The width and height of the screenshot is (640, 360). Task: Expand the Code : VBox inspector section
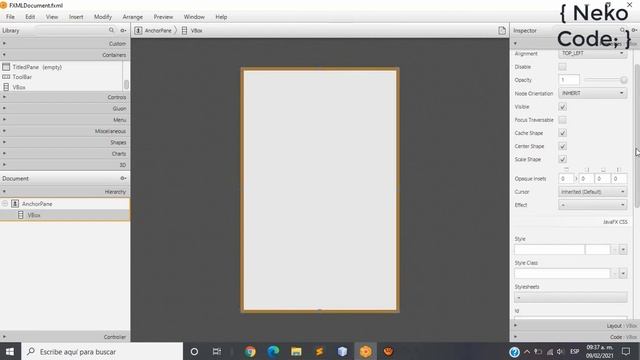574,337
